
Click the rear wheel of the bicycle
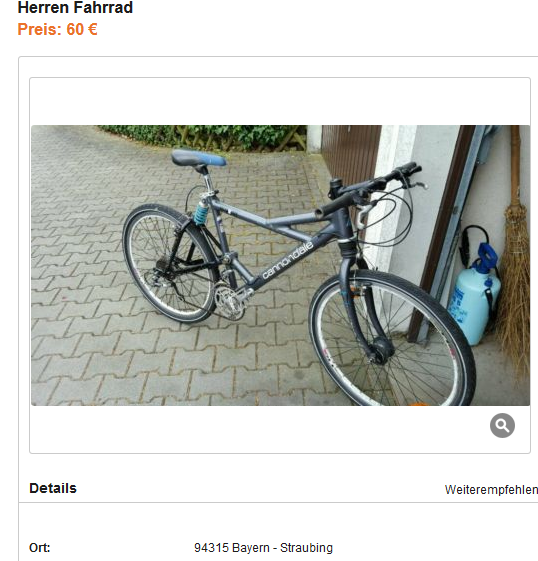169,263
